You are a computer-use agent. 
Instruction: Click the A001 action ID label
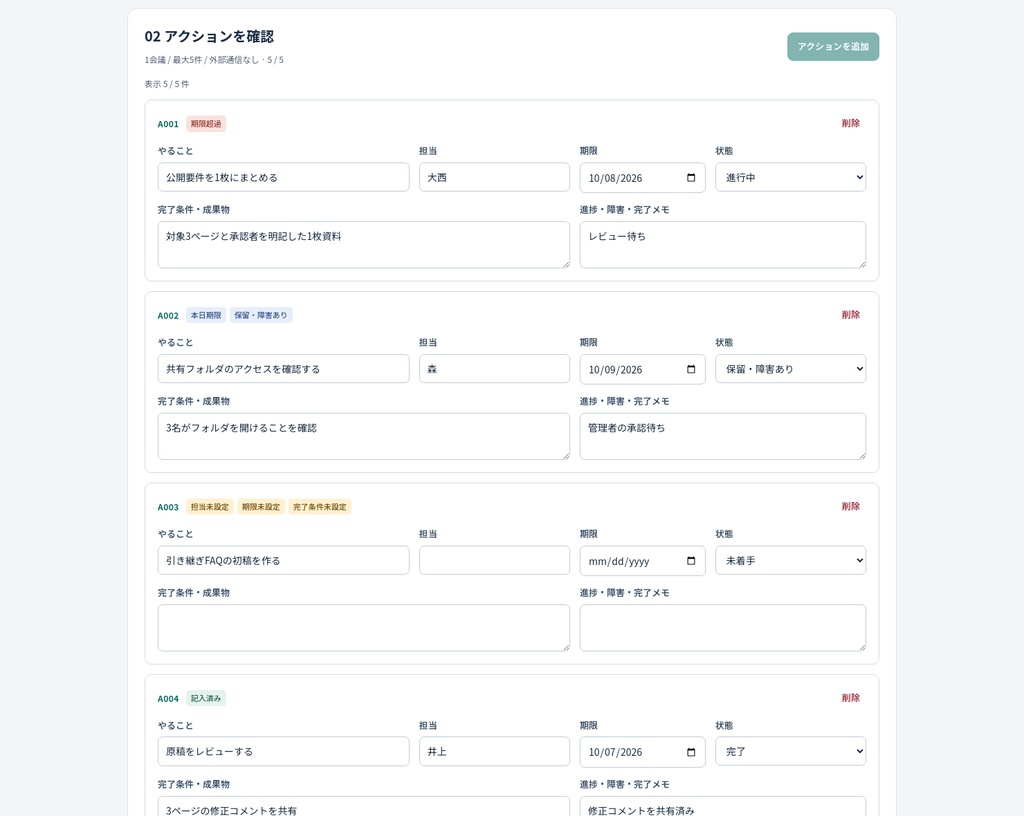pos(168,124)
